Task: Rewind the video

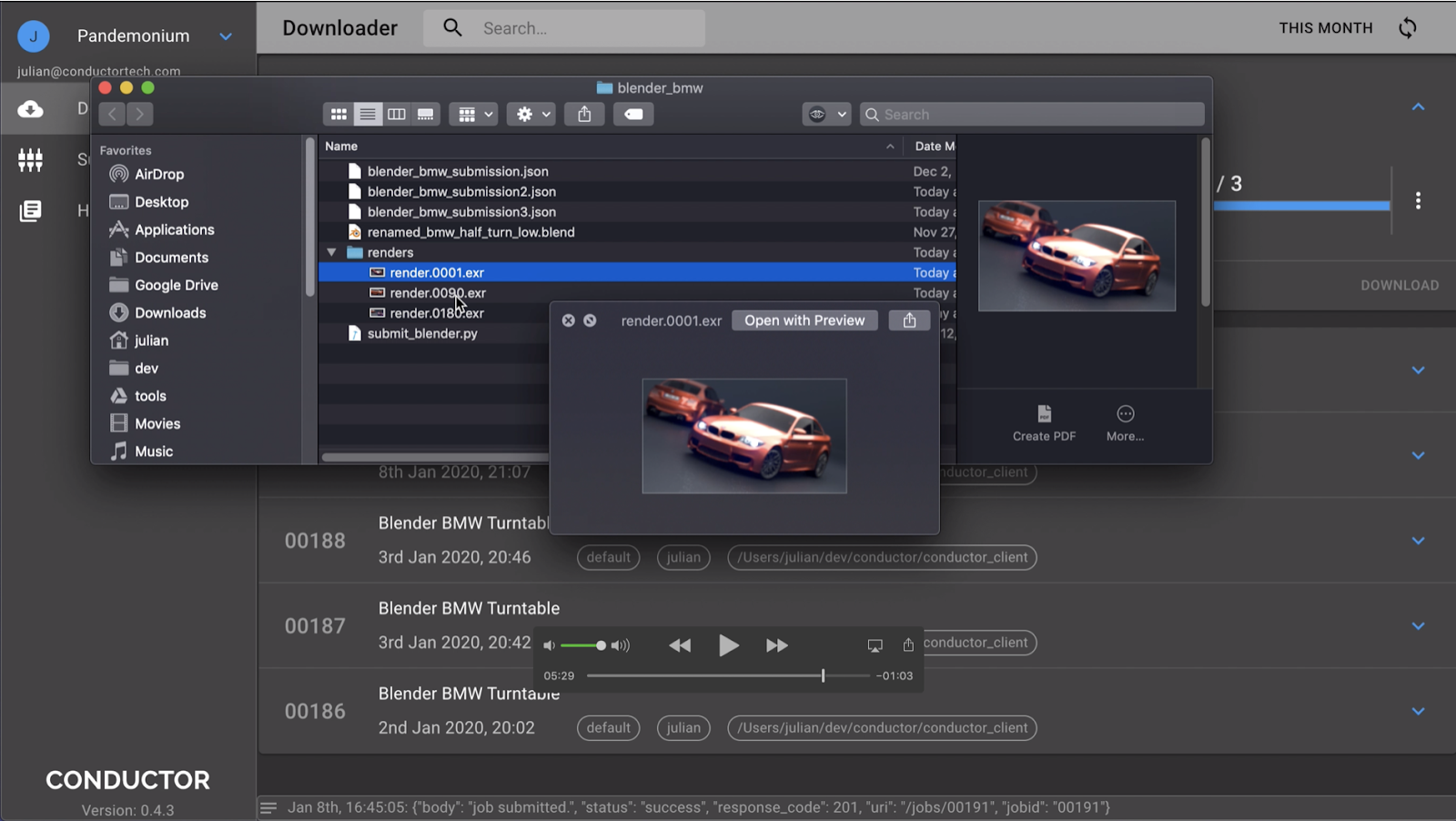Action: (x=680, y=645)
